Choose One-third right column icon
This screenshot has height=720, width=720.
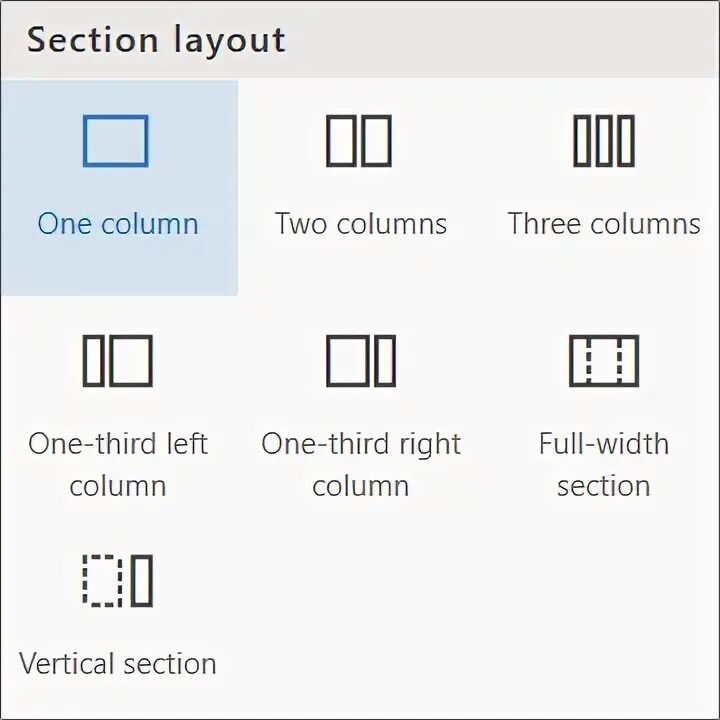click(x=360, y=361)
